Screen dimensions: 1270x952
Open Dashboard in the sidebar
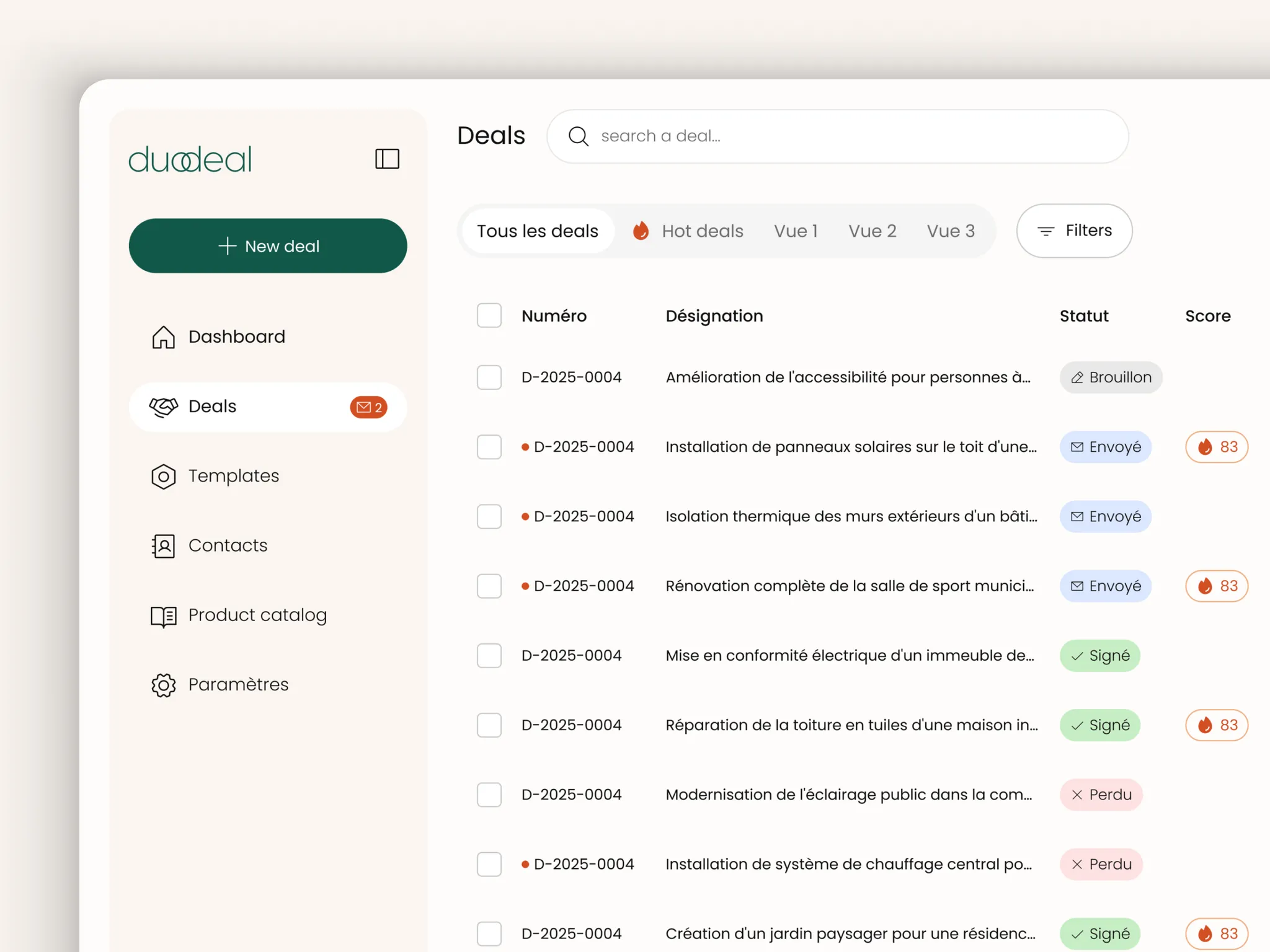(x=268, y=337)
